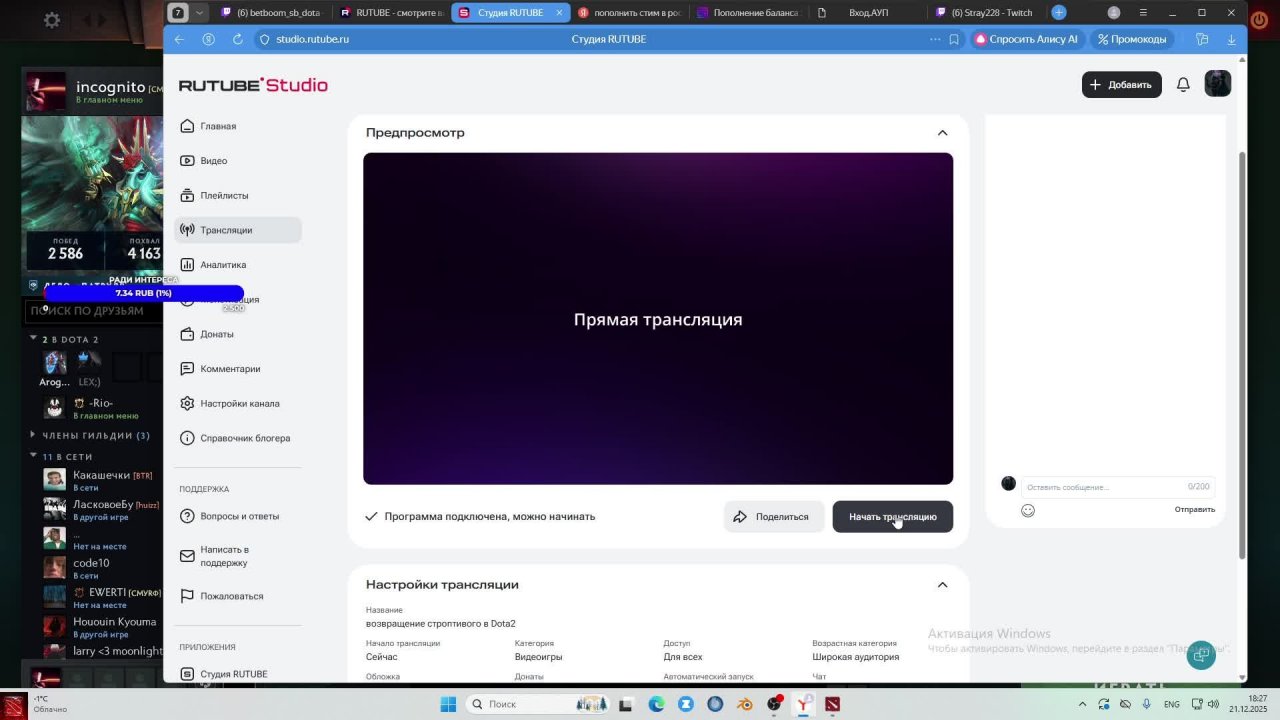Open Донаты in the sidebar

(x=237, y=334)
